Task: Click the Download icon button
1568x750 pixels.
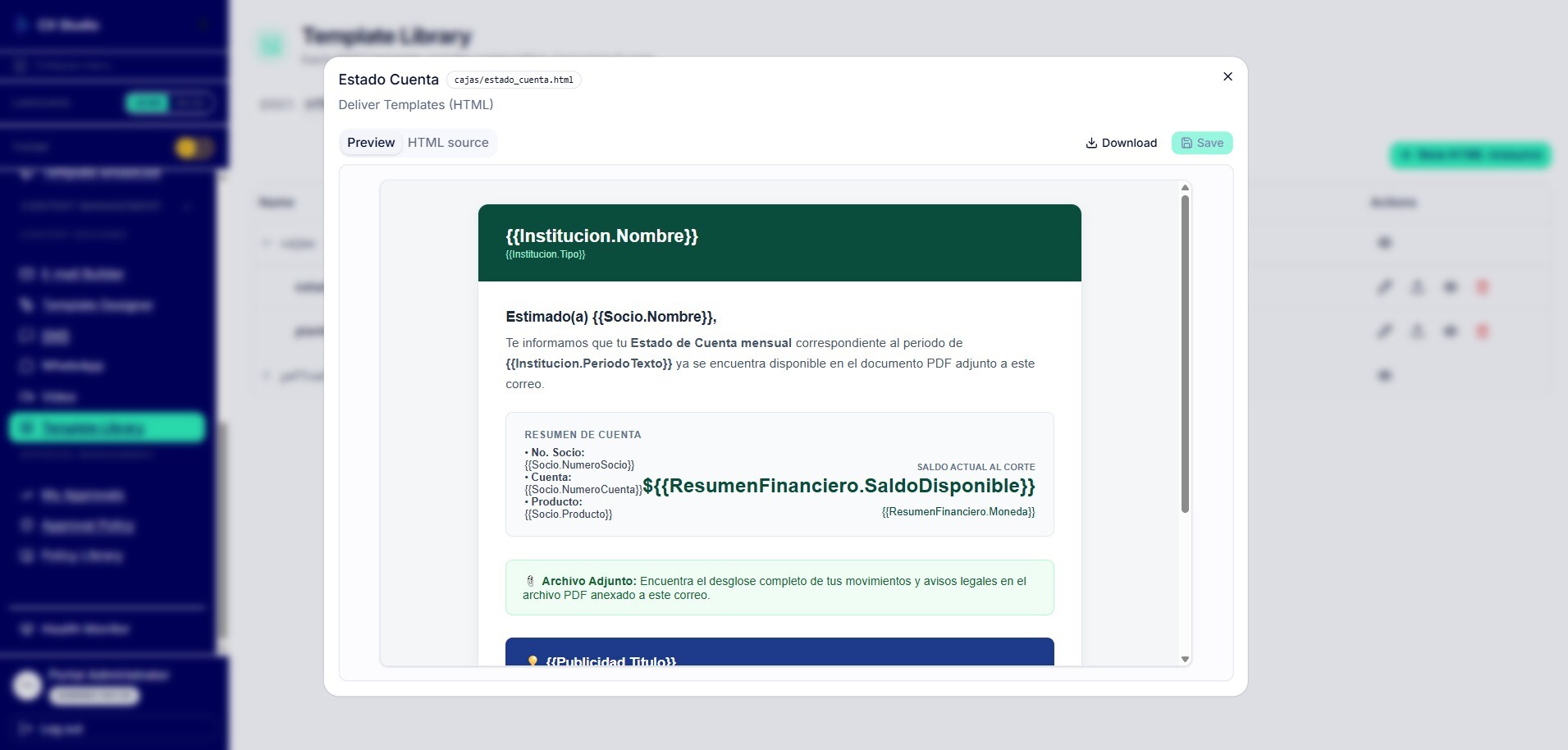Action: click(1121, 143)
